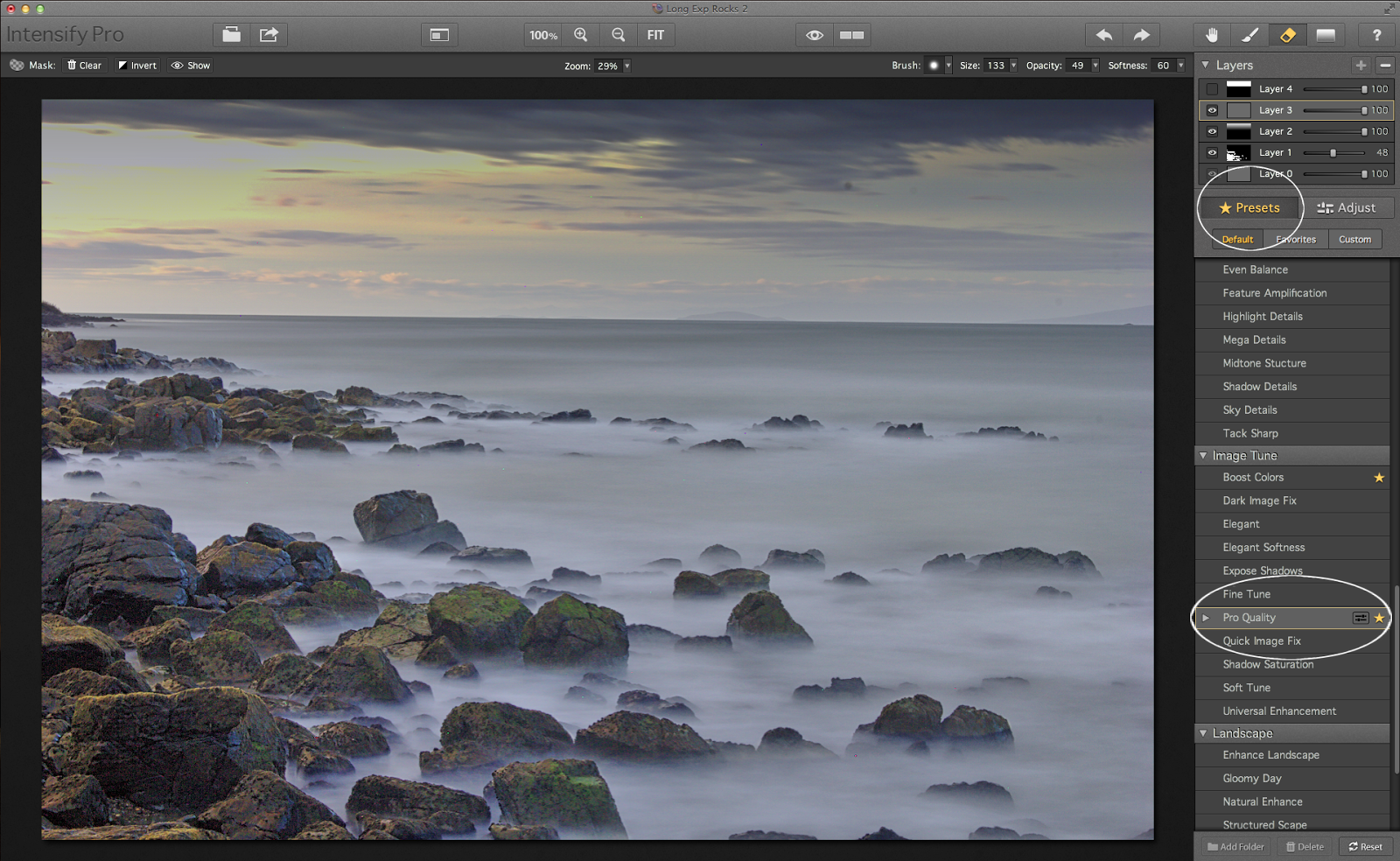Open the Favorites presets tab
The image size is (1400, 861).
1295,239
